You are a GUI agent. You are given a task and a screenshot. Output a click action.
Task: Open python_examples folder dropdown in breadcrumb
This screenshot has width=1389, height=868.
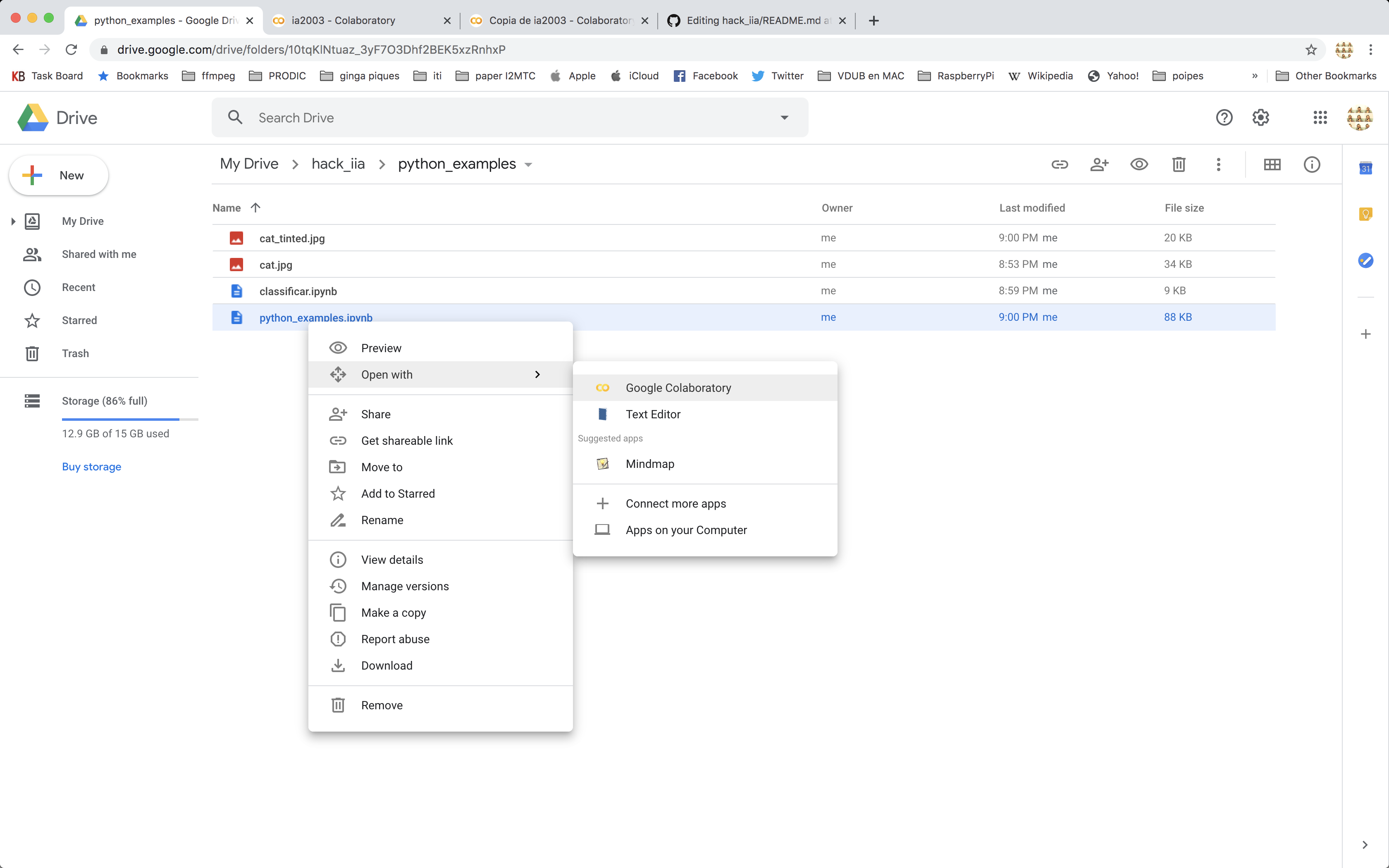pyautogui.click(x=528, y=165)
